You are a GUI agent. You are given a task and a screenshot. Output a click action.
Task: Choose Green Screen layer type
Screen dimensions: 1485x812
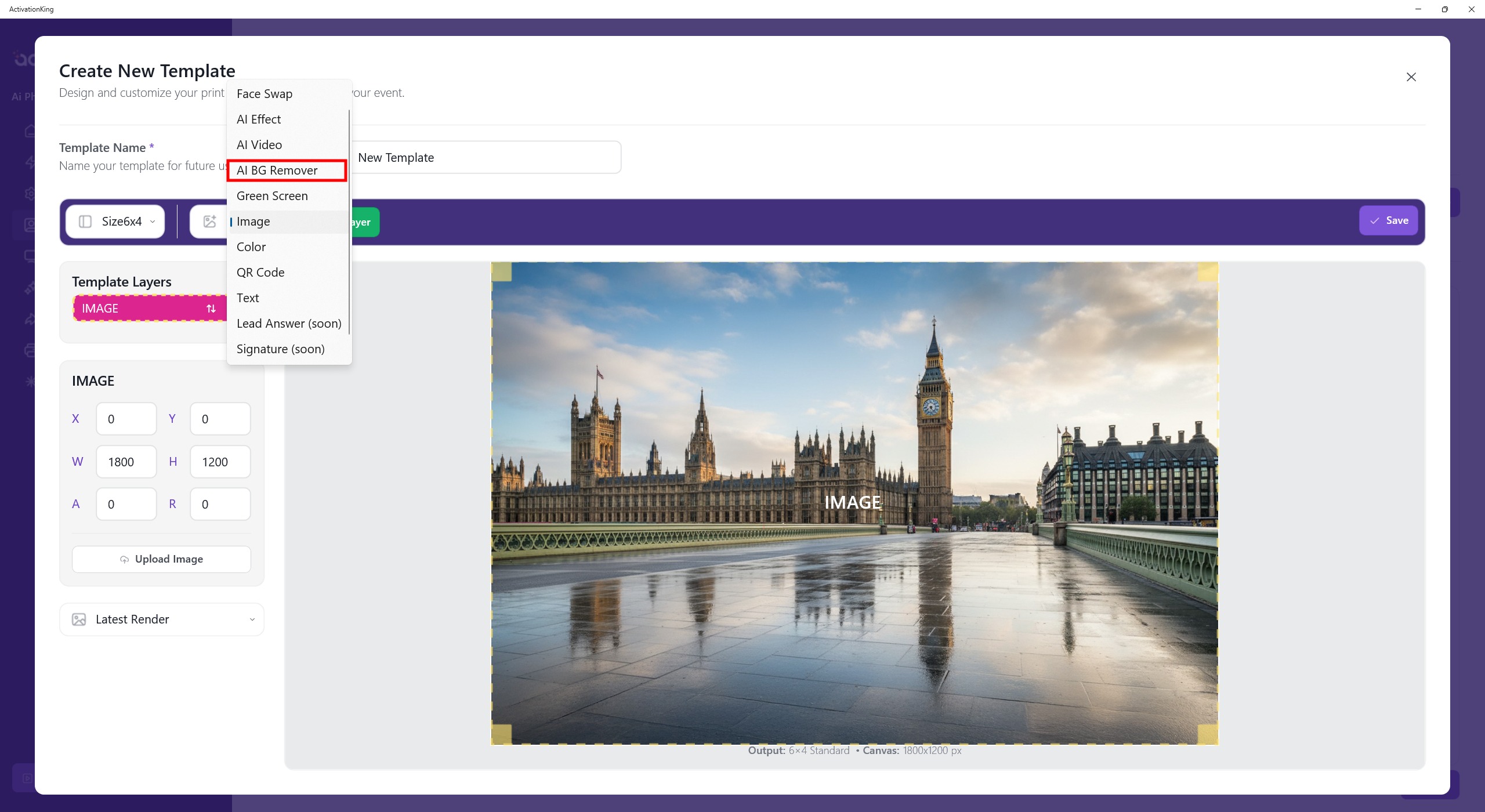coord(272,196)
